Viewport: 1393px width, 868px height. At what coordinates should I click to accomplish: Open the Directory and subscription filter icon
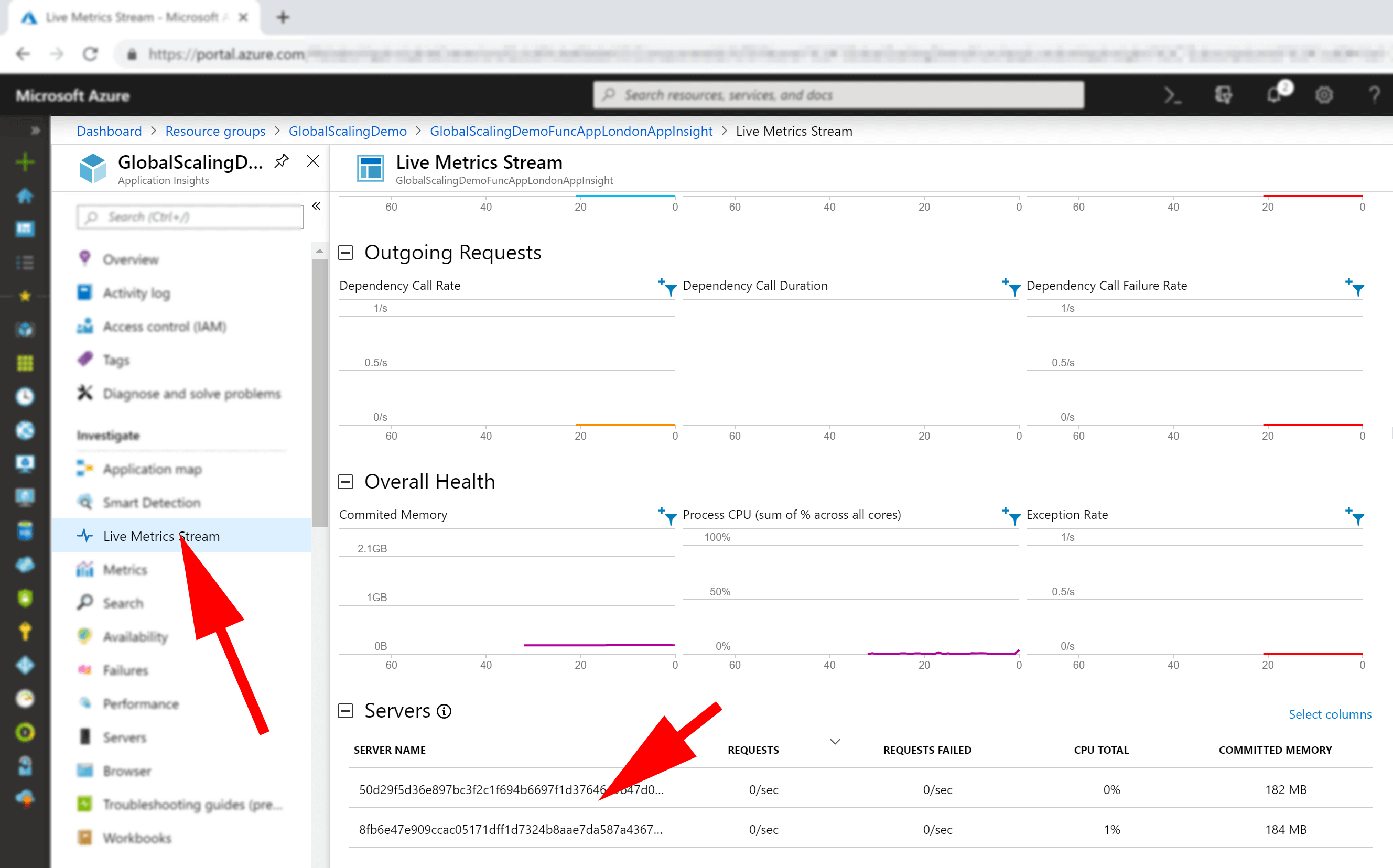pos(1223,95)
